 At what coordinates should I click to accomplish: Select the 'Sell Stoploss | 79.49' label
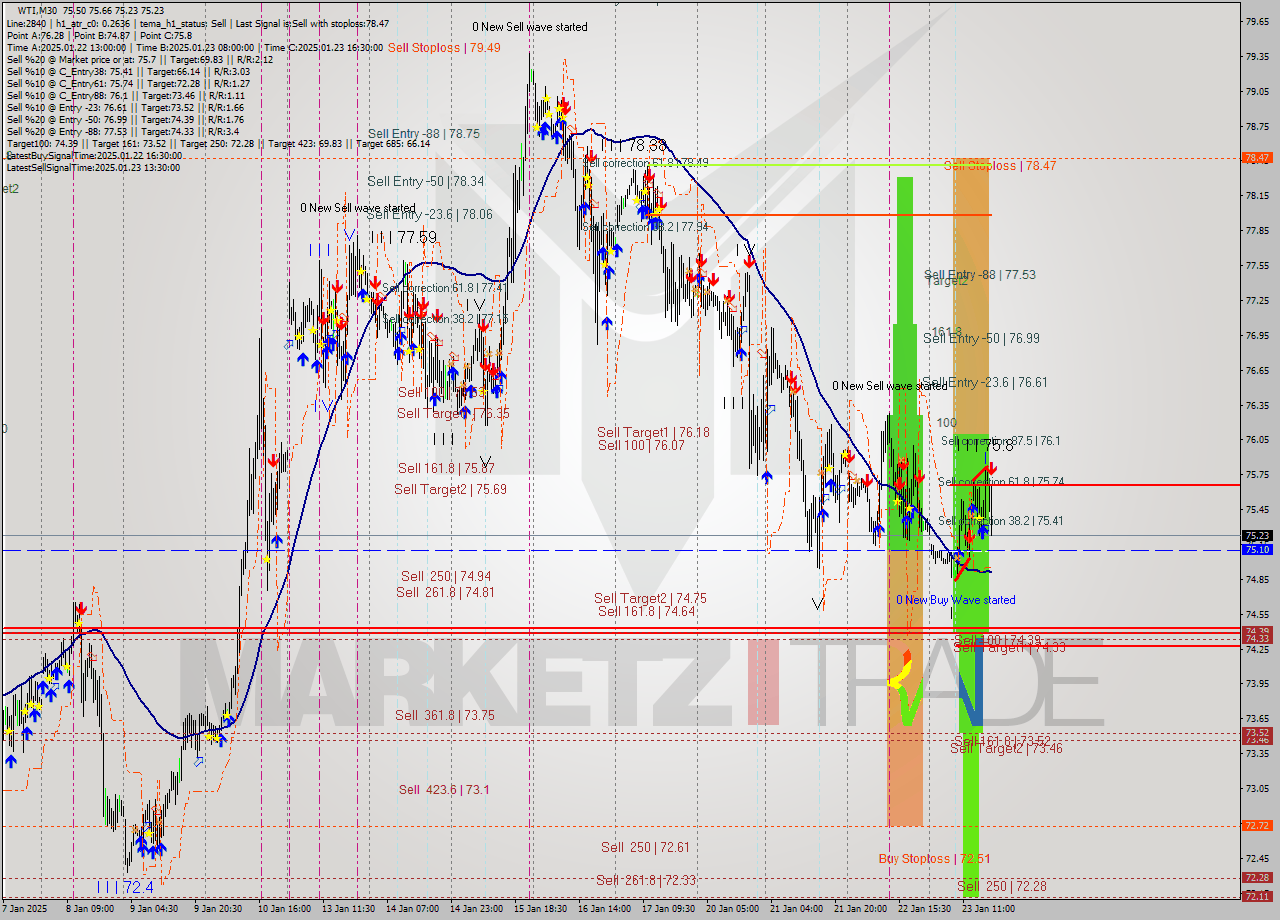pos(445,47)
